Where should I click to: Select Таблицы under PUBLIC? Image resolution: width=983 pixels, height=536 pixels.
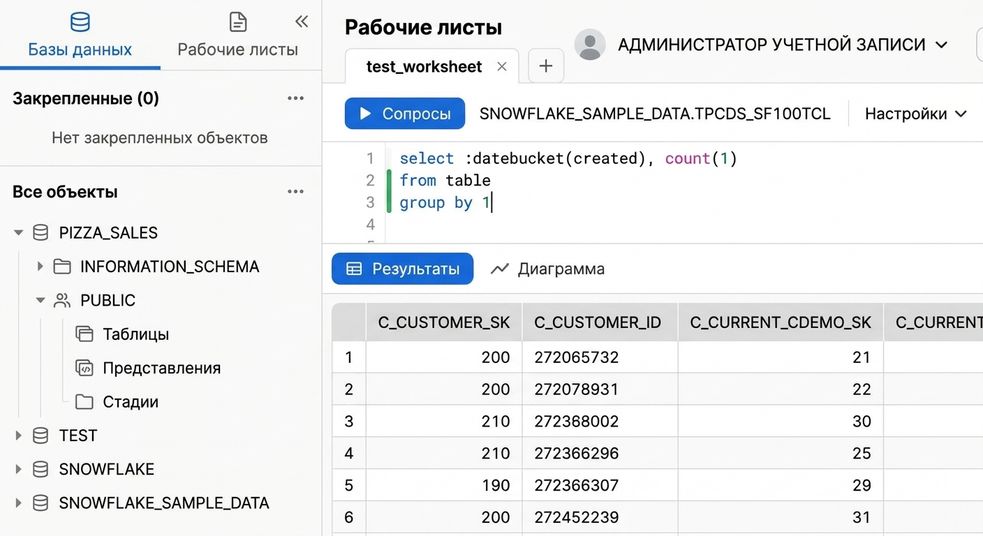(x=136, y=334)
